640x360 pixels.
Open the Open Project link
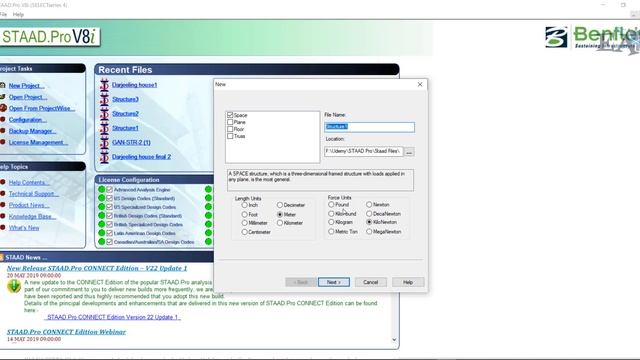pyautogui.click(x=28, y=97)
